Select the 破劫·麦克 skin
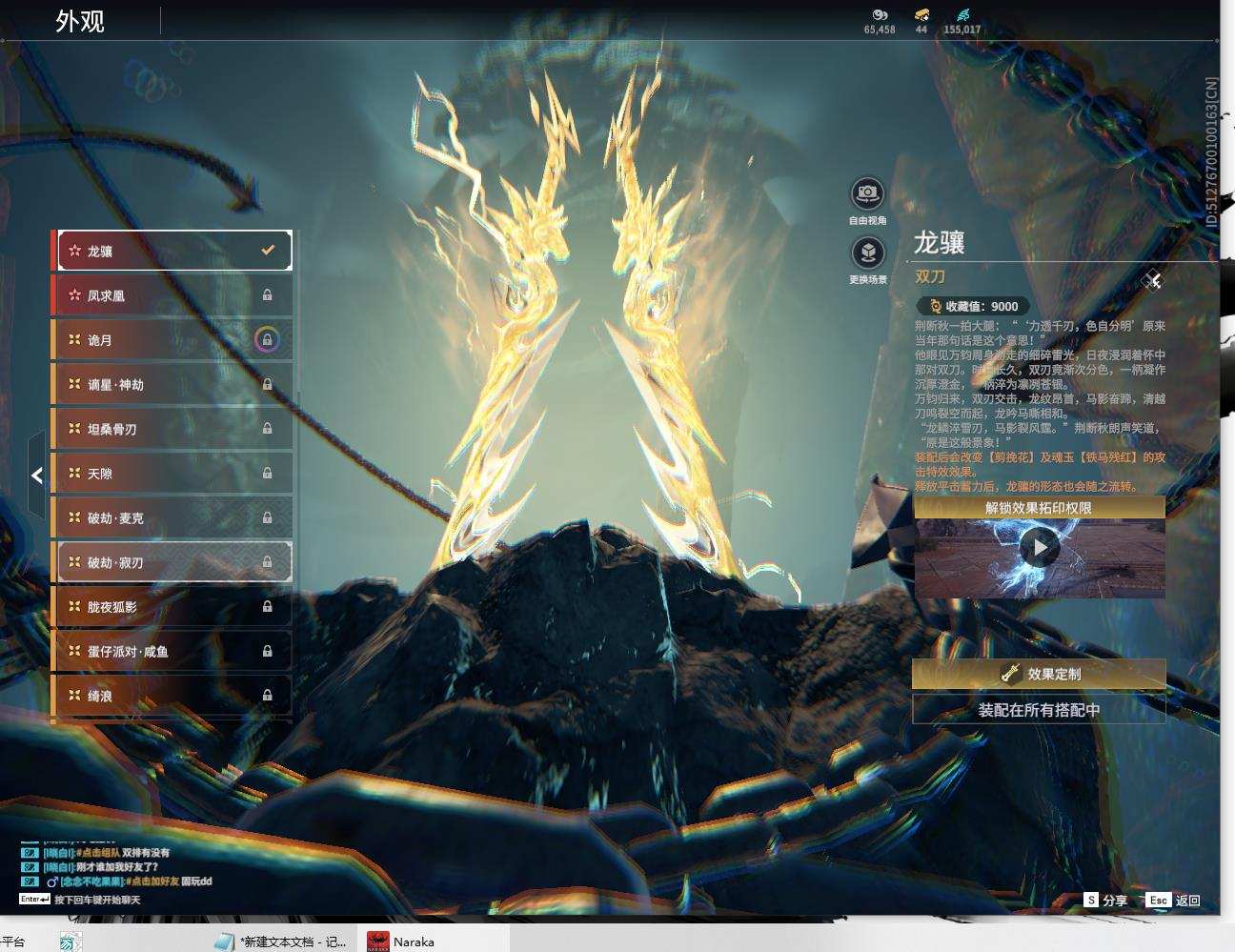1235x952 pixels. tap(172, 517)
